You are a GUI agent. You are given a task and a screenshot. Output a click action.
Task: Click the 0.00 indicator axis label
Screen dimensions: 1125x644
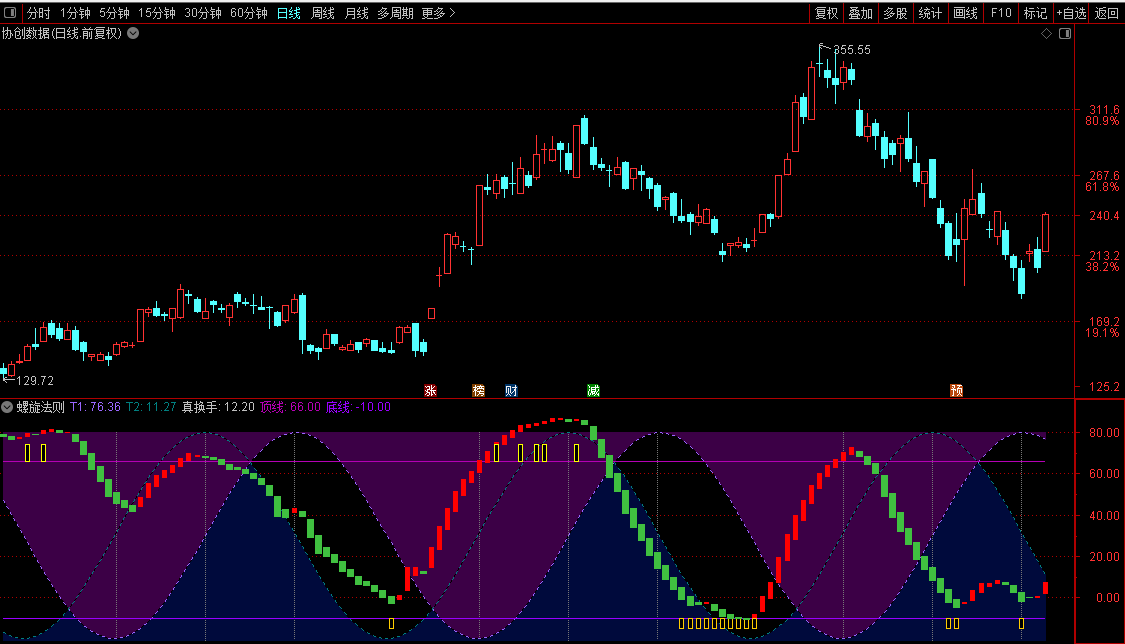(x=1108, y=597)
